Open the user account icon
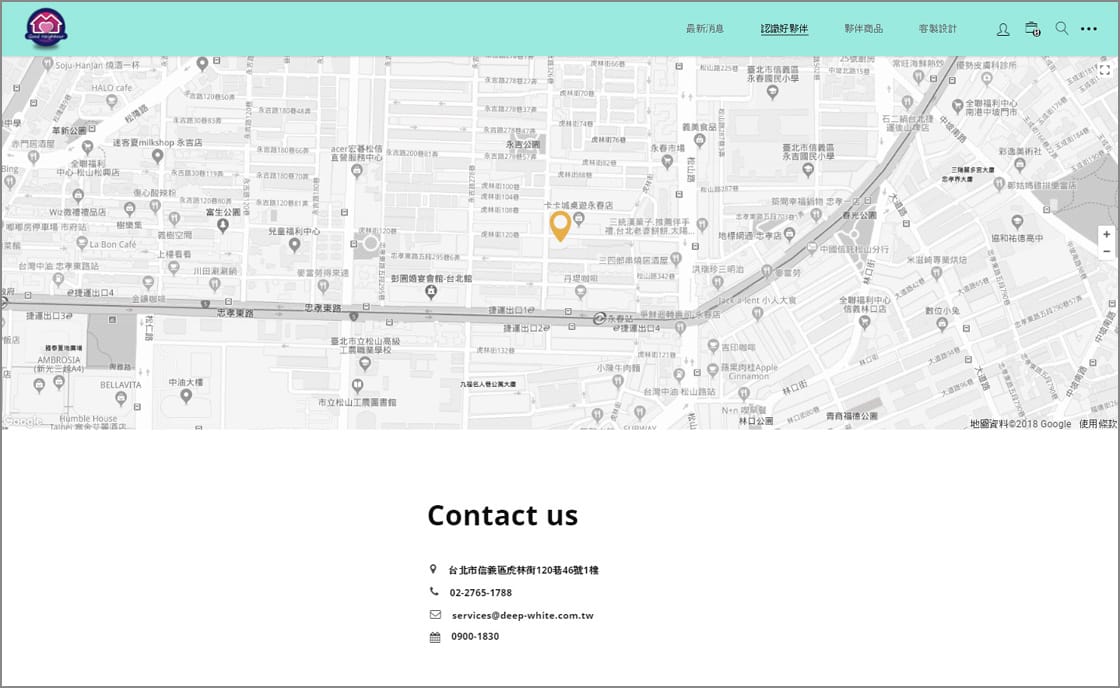This screenshot has width=1120, height=688. click(x=1003, y=29)
